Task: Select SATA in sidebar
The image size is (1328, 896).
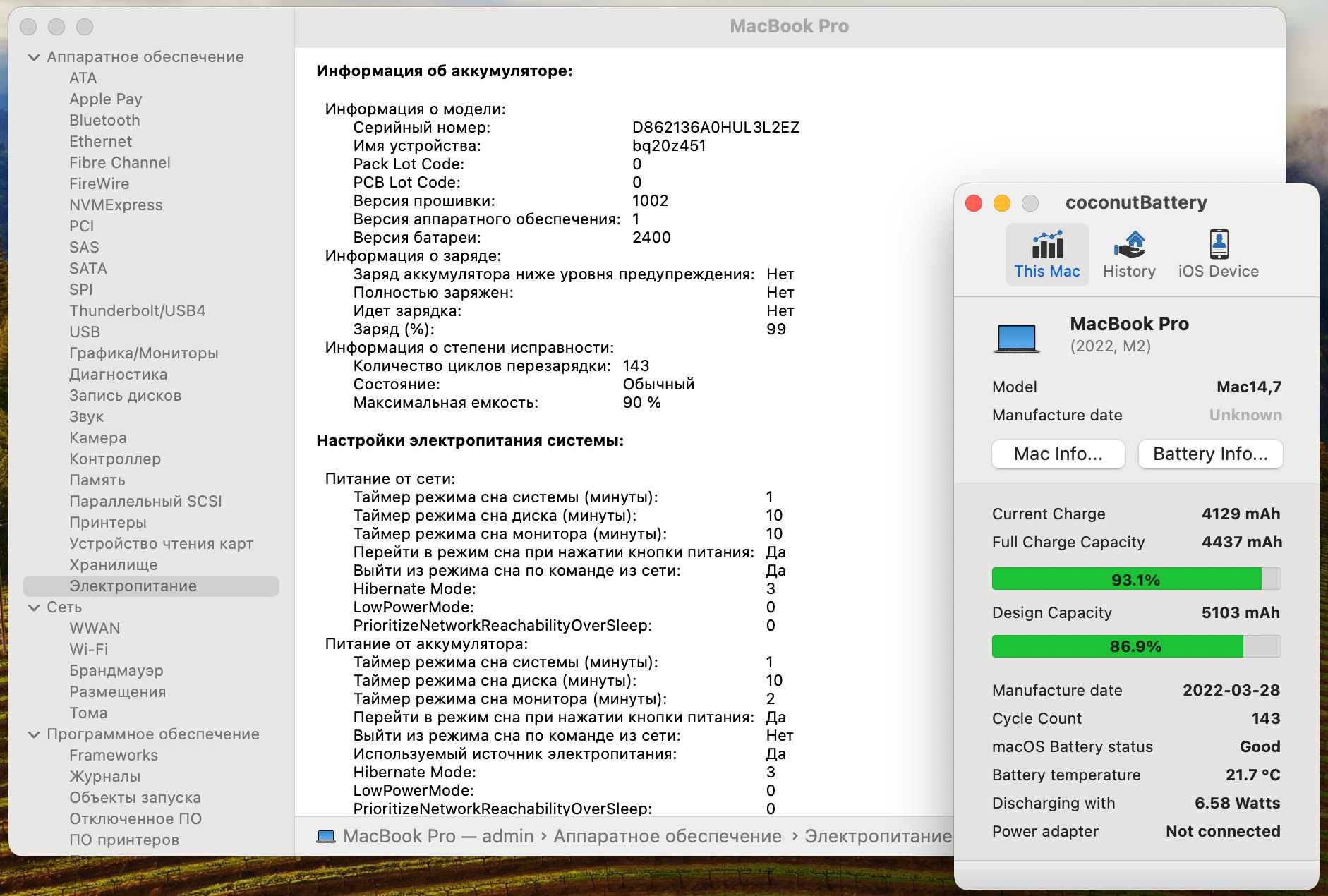Action: 88,269
